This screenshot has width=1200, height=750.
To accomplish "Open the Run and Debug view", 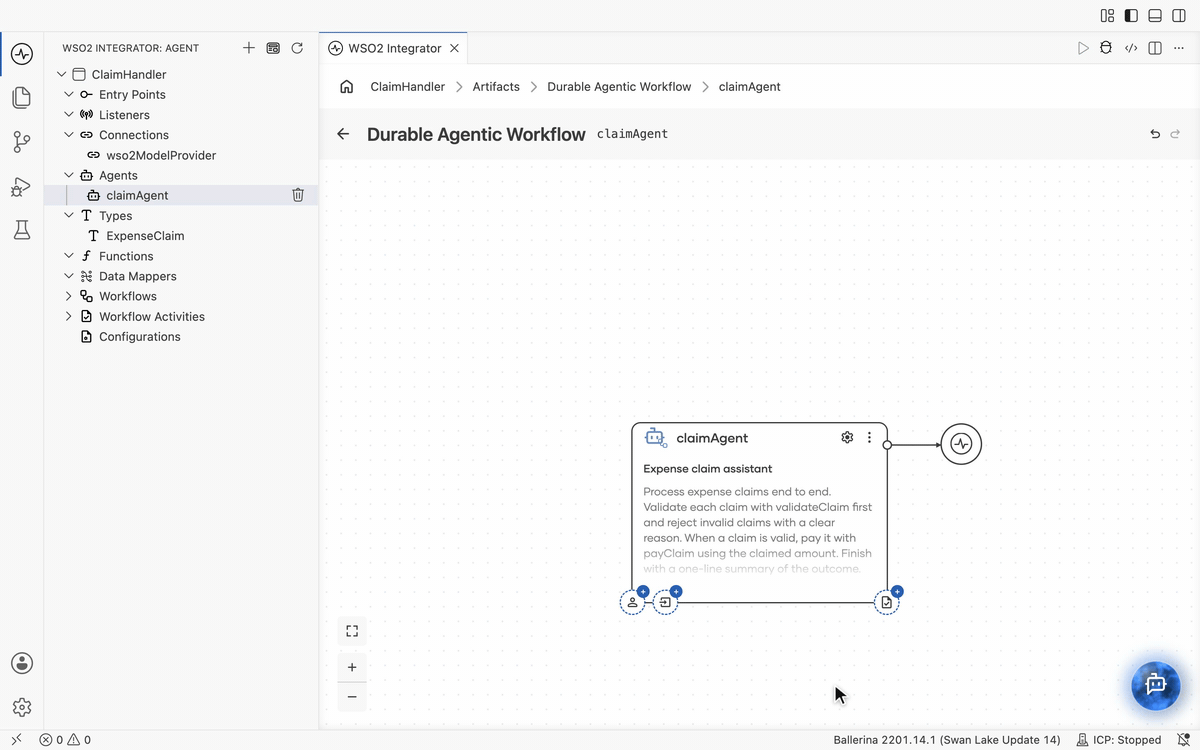I will pos(22,186).
